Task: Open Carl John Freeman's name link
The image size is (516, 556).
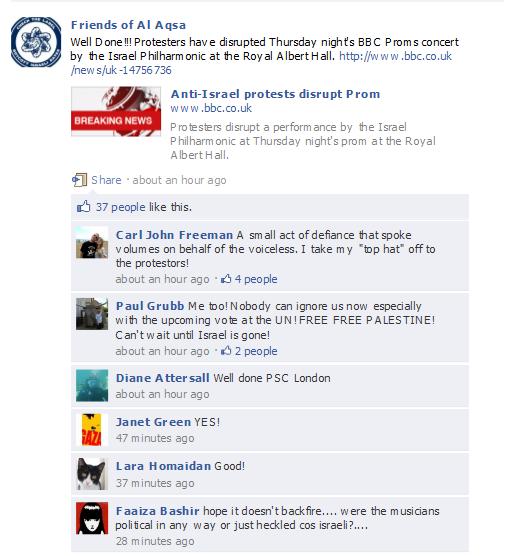Action: pos(174,235)
